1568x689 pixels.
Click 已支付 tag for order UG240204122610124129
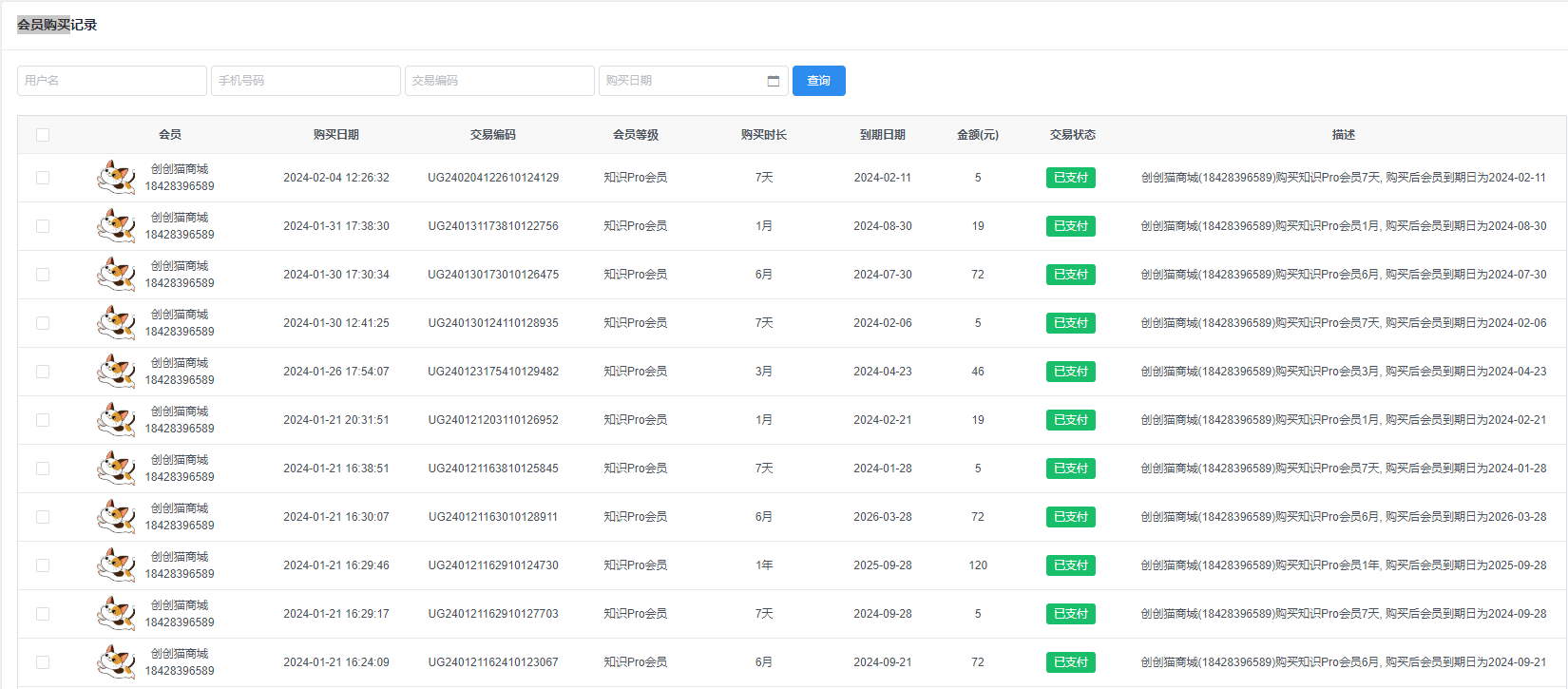coord(1071,178)
